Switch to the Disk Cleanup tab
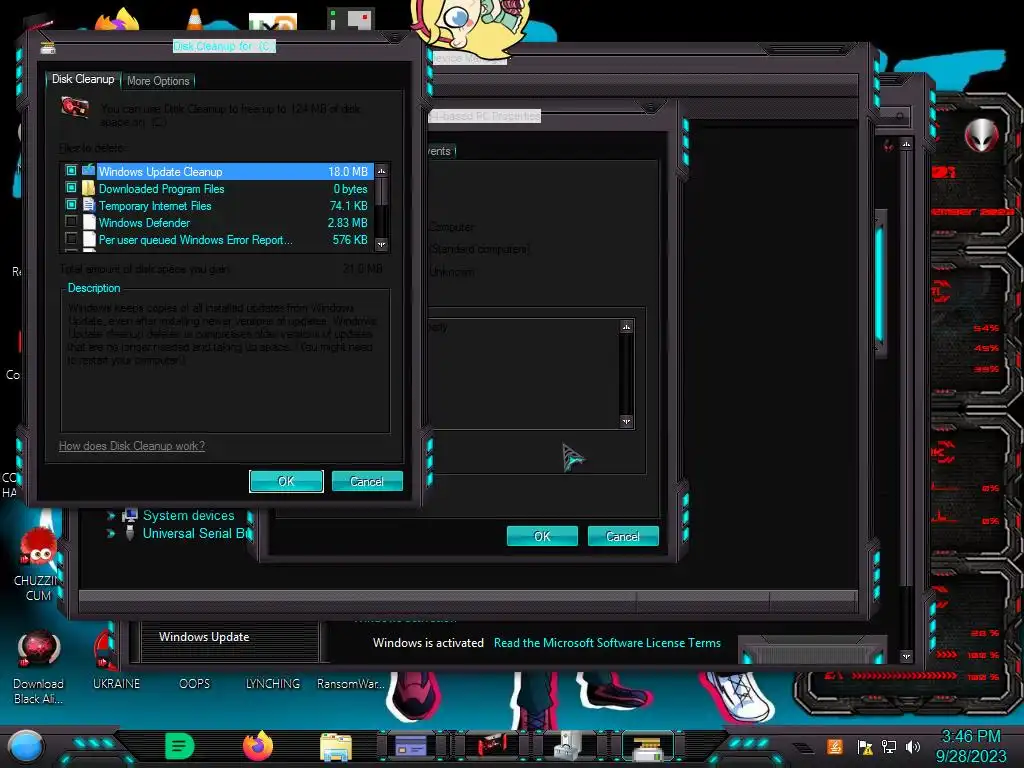 83,80
